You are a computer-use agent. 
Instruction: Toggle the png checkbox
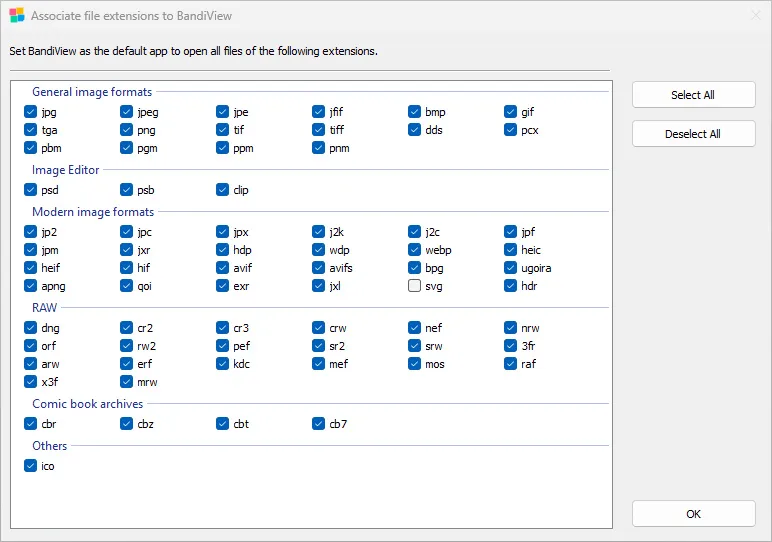[x=127, y=130]
